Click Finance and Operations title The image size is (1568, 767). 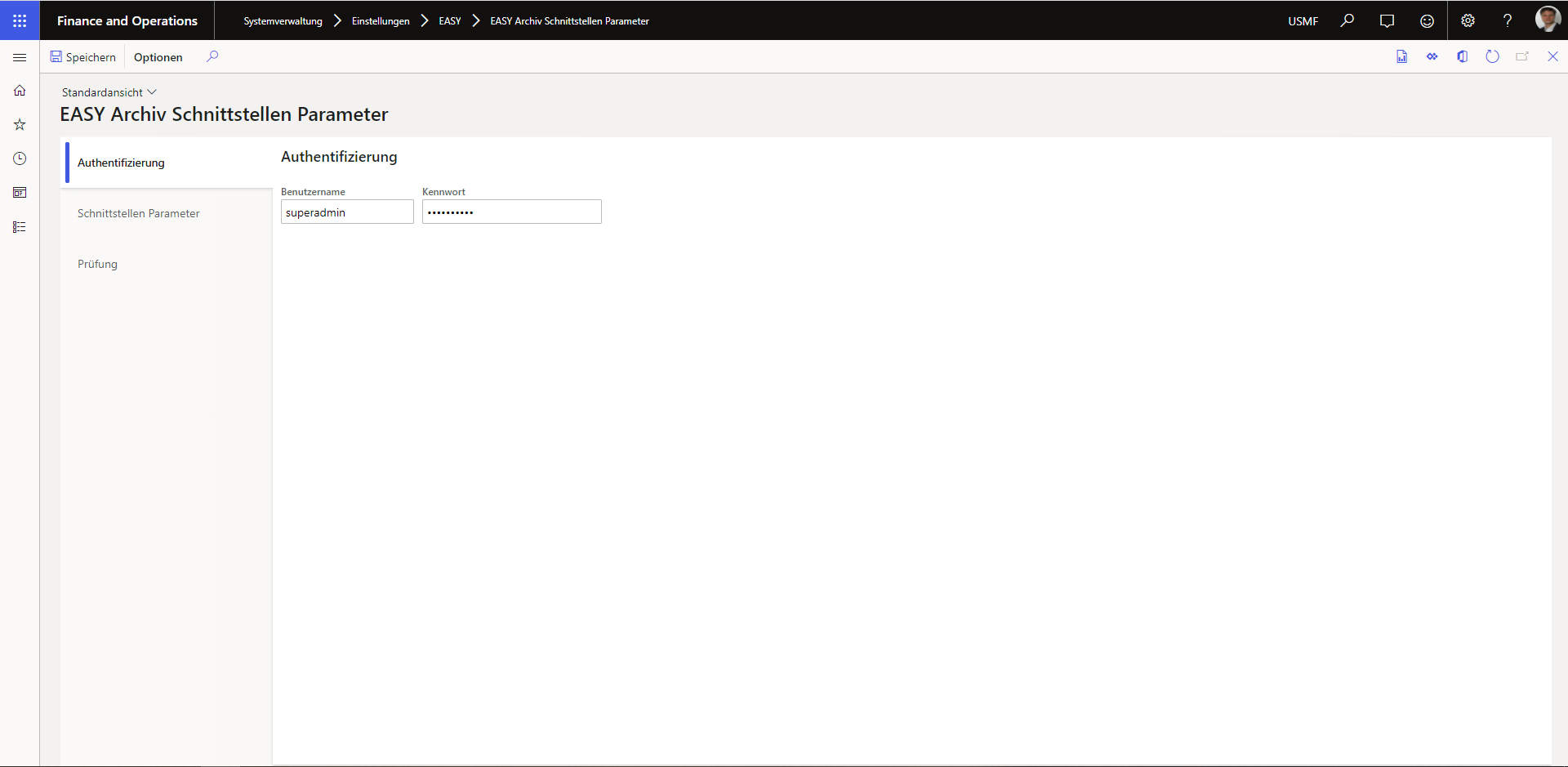(127, 20)
